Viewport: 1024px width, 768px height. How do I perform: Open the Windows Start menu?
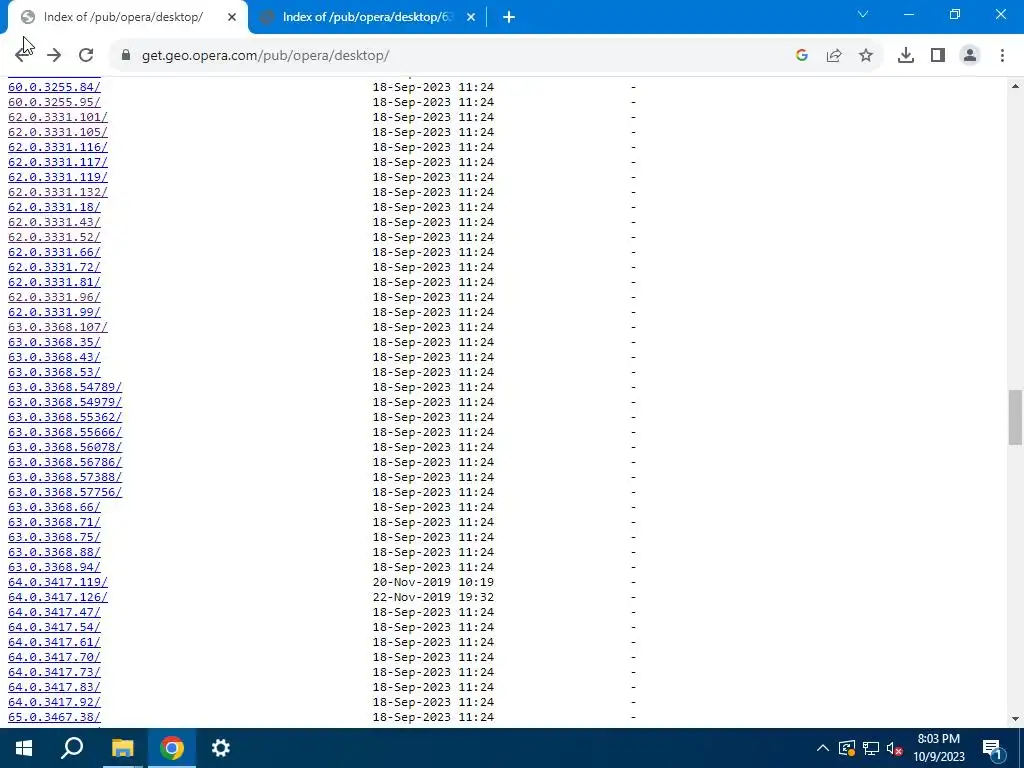(x=24, y=748)
